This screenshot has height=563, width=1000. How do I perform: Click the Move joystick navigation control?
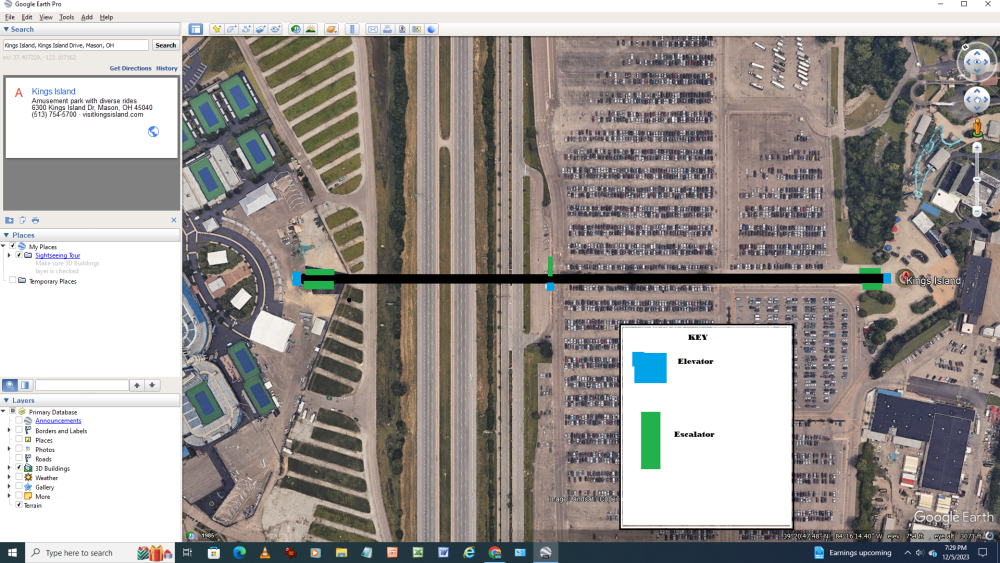(x=977, y=99)
